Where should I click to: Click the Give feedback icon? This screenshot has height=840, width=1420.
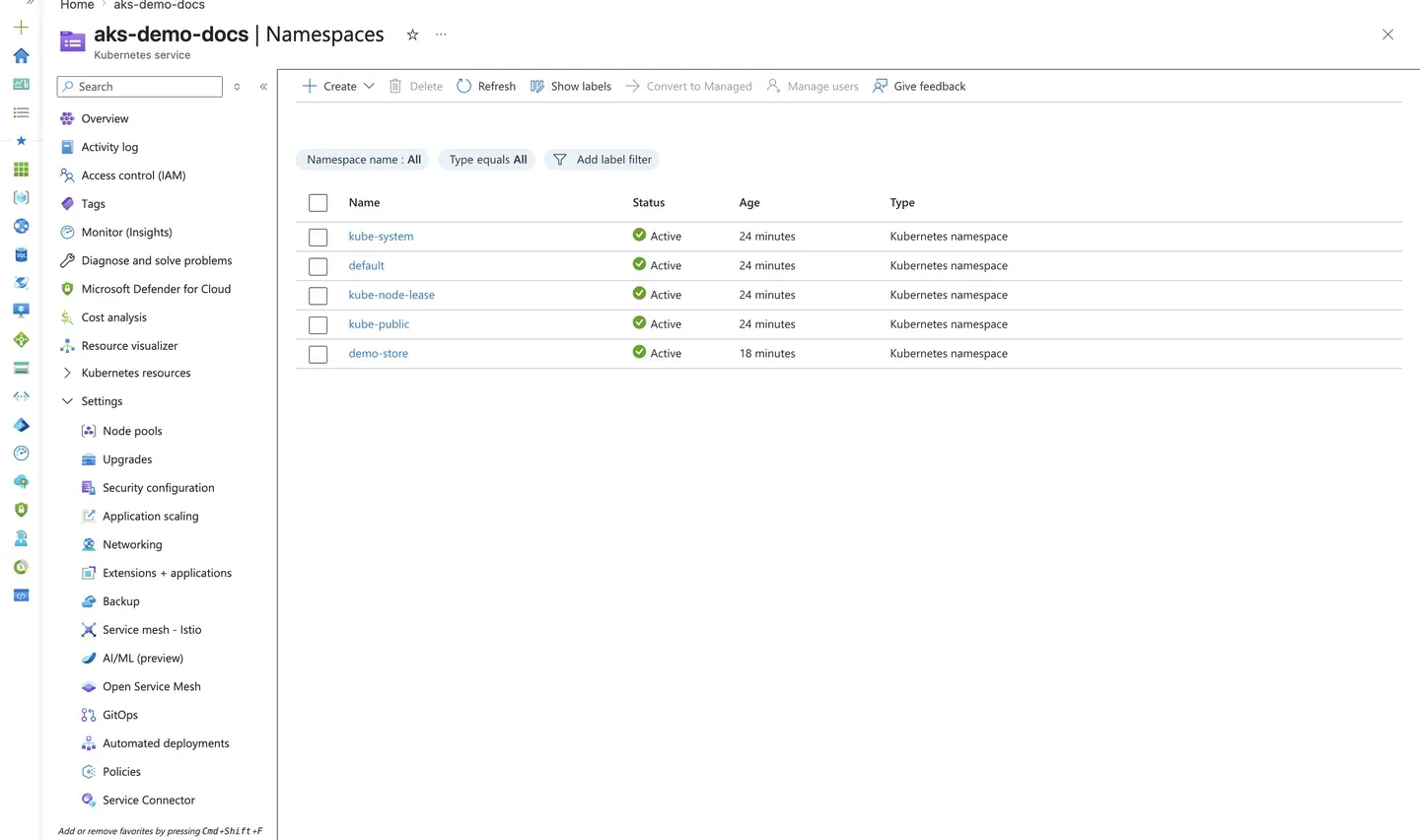coord(880,86)
